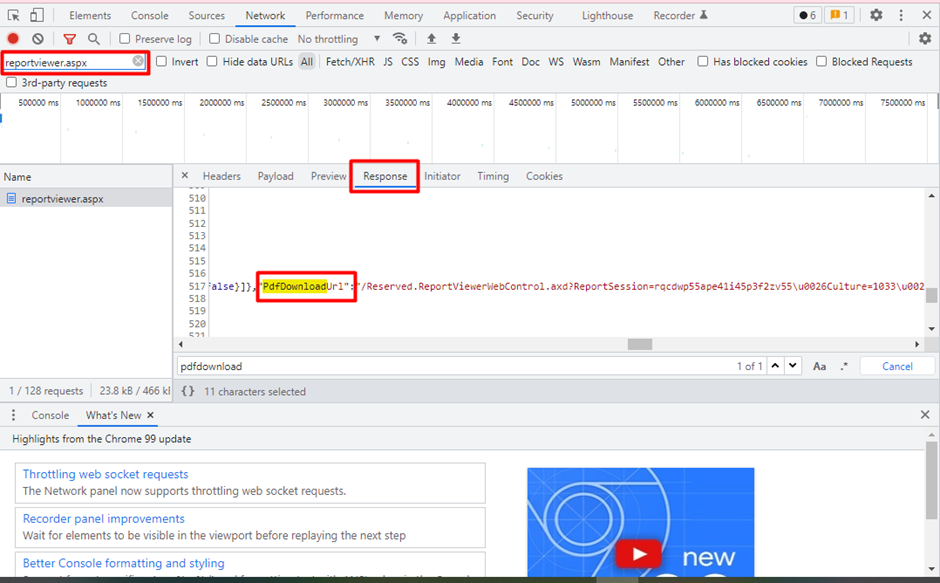Show the Cookies tab of request
This screenshot has width=940, height=583.
pyautogui.click(x=544, y=176)
